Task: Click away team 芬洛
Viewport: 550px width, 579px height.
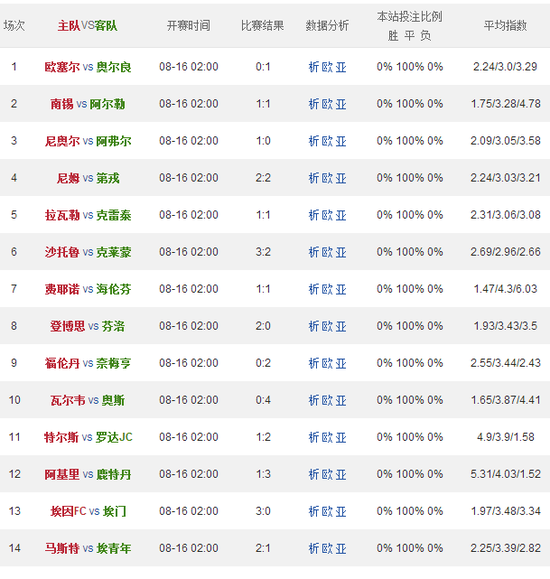Action: [x=113, y=326]
